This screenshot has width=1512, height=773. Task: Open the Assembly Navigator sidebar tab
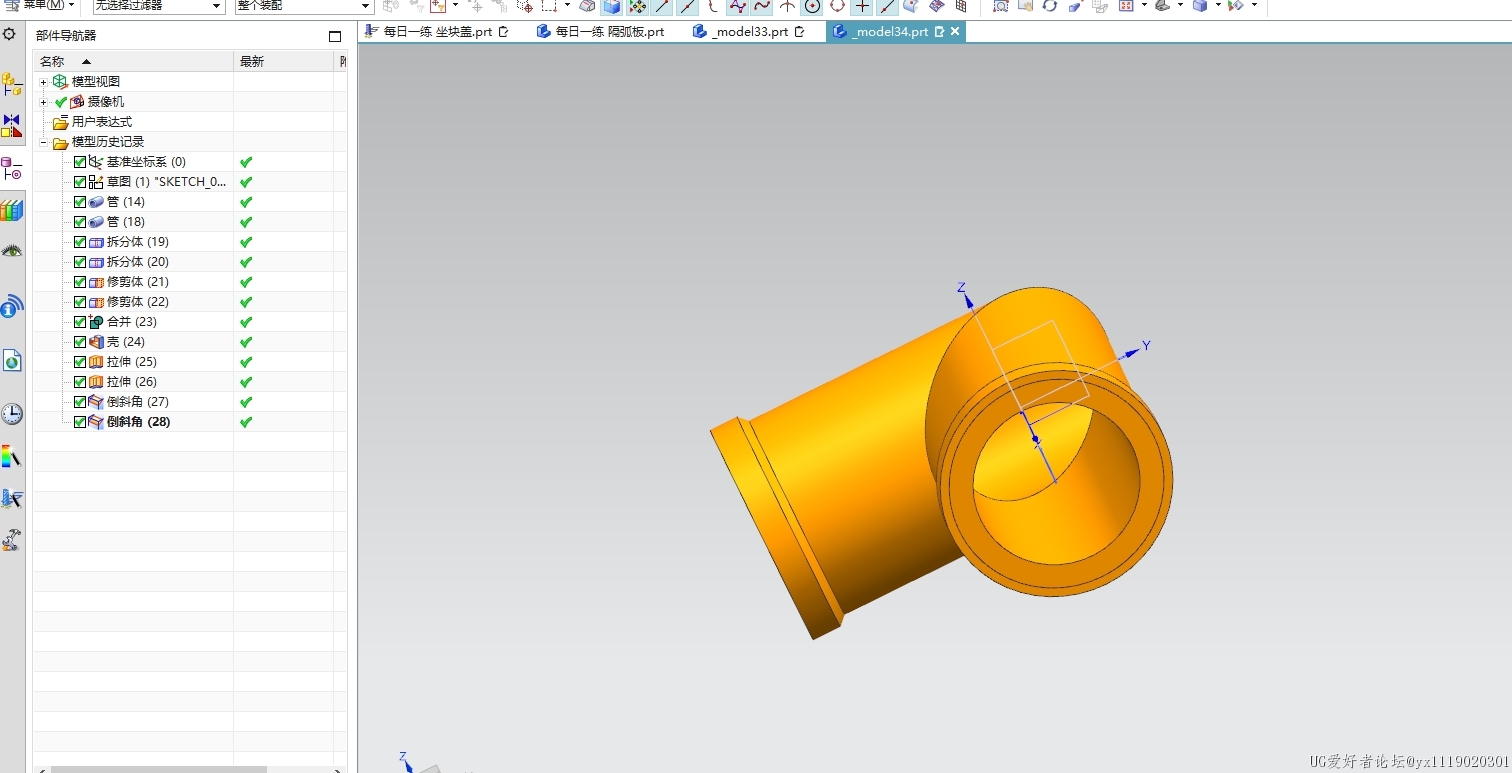click(x=11, y=84)
